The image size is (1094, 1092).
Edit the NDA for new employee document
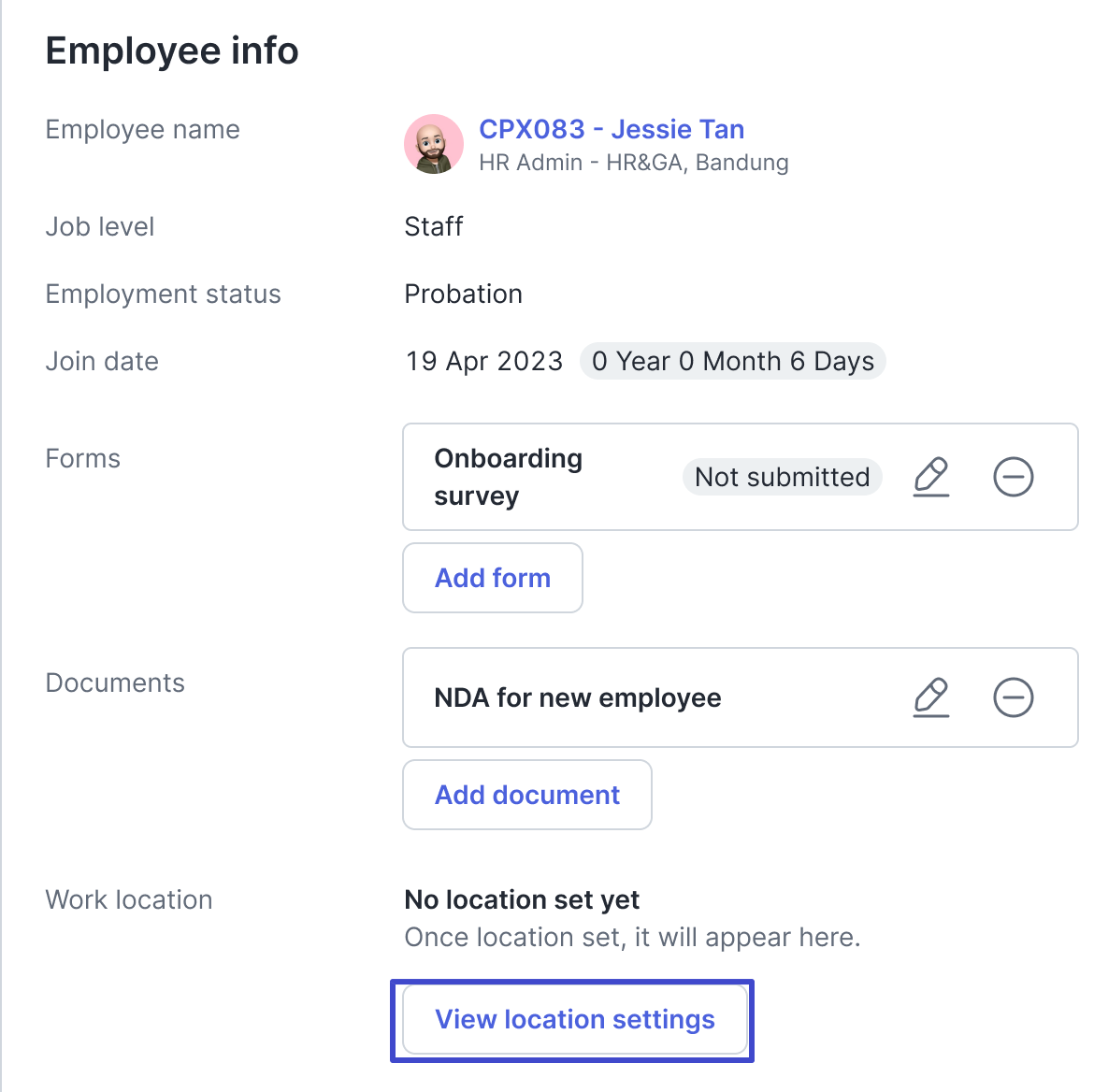(x=931, y=697)
